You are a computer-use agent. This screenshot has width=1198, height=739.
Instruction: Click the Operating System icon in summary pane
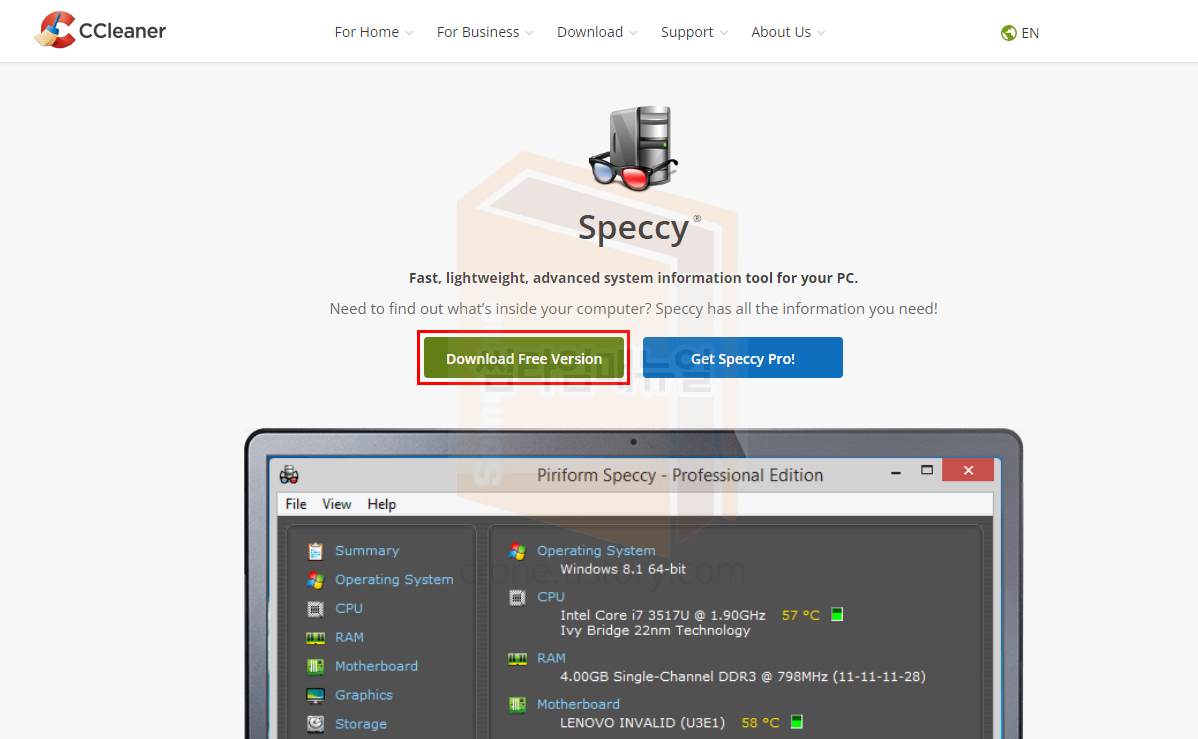pyautogui.click(x=517, y=551)
